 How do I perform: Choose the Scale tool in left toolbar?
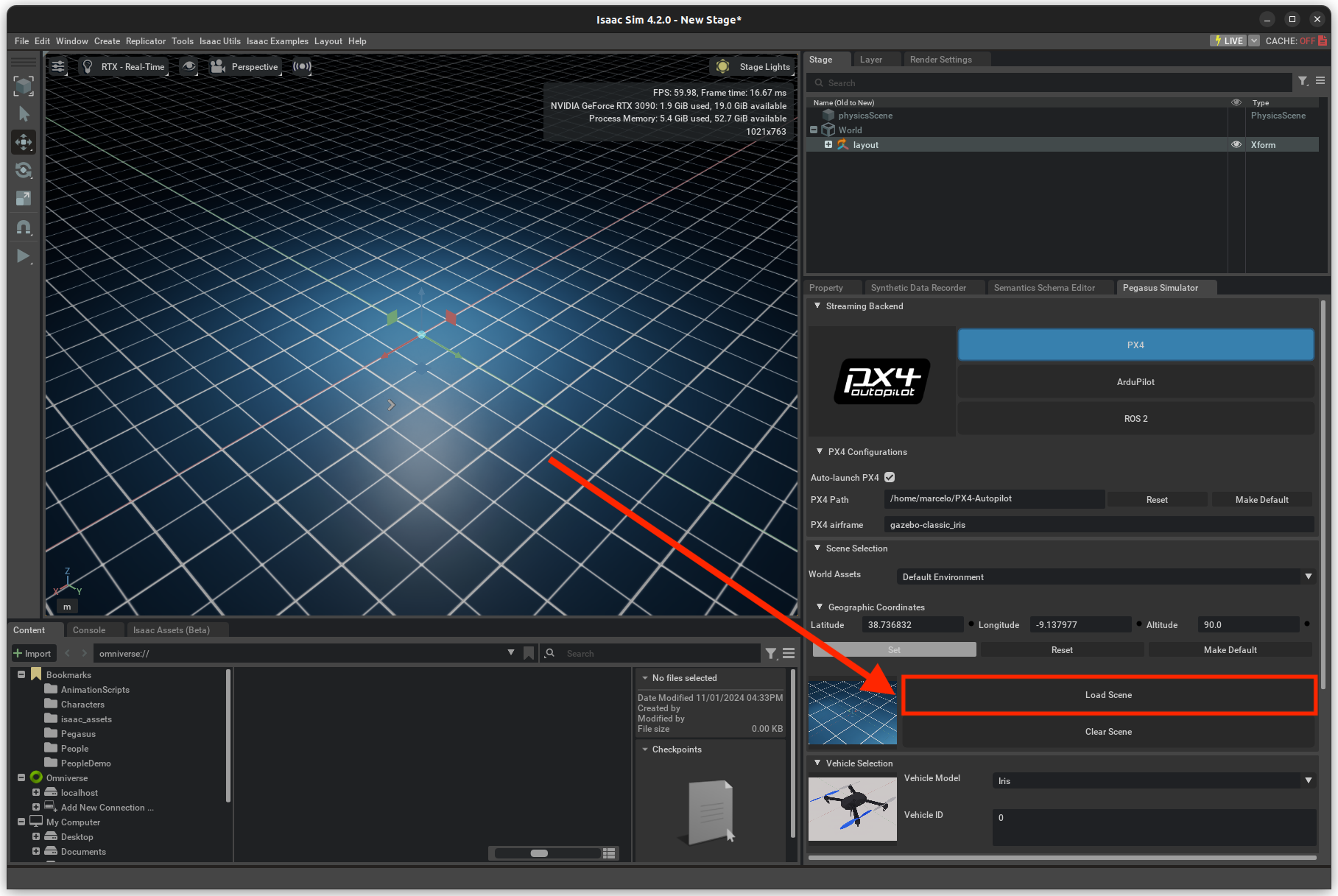(24, 198)
